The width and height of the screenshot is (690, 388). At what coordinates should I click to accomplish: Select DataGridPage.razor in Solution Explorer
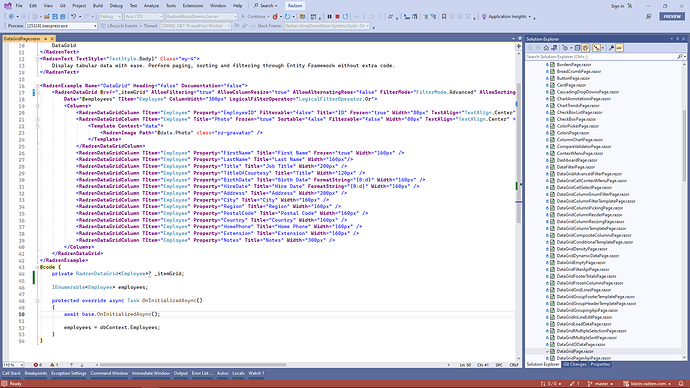tap(575, 351)
